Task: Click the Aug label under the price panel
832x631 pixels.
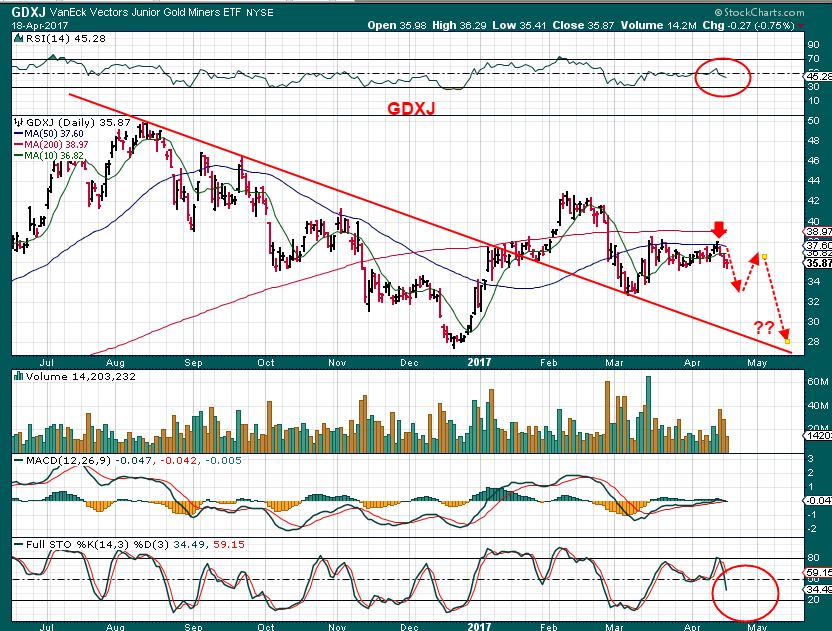Action: click(x=115, y=362)
